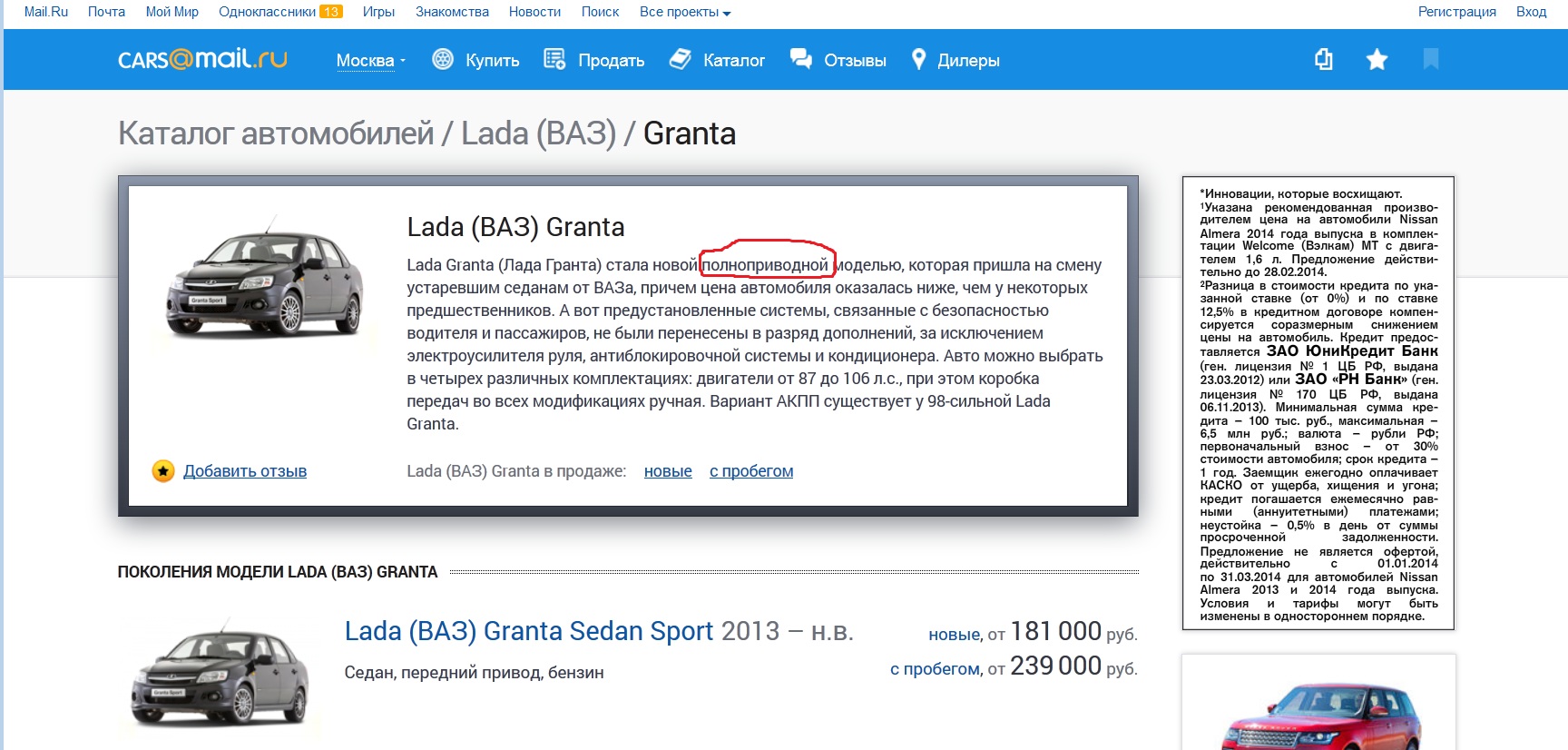
Task: Click the Одноклассники notification badge 13
Action: click(x=331, y=12)
